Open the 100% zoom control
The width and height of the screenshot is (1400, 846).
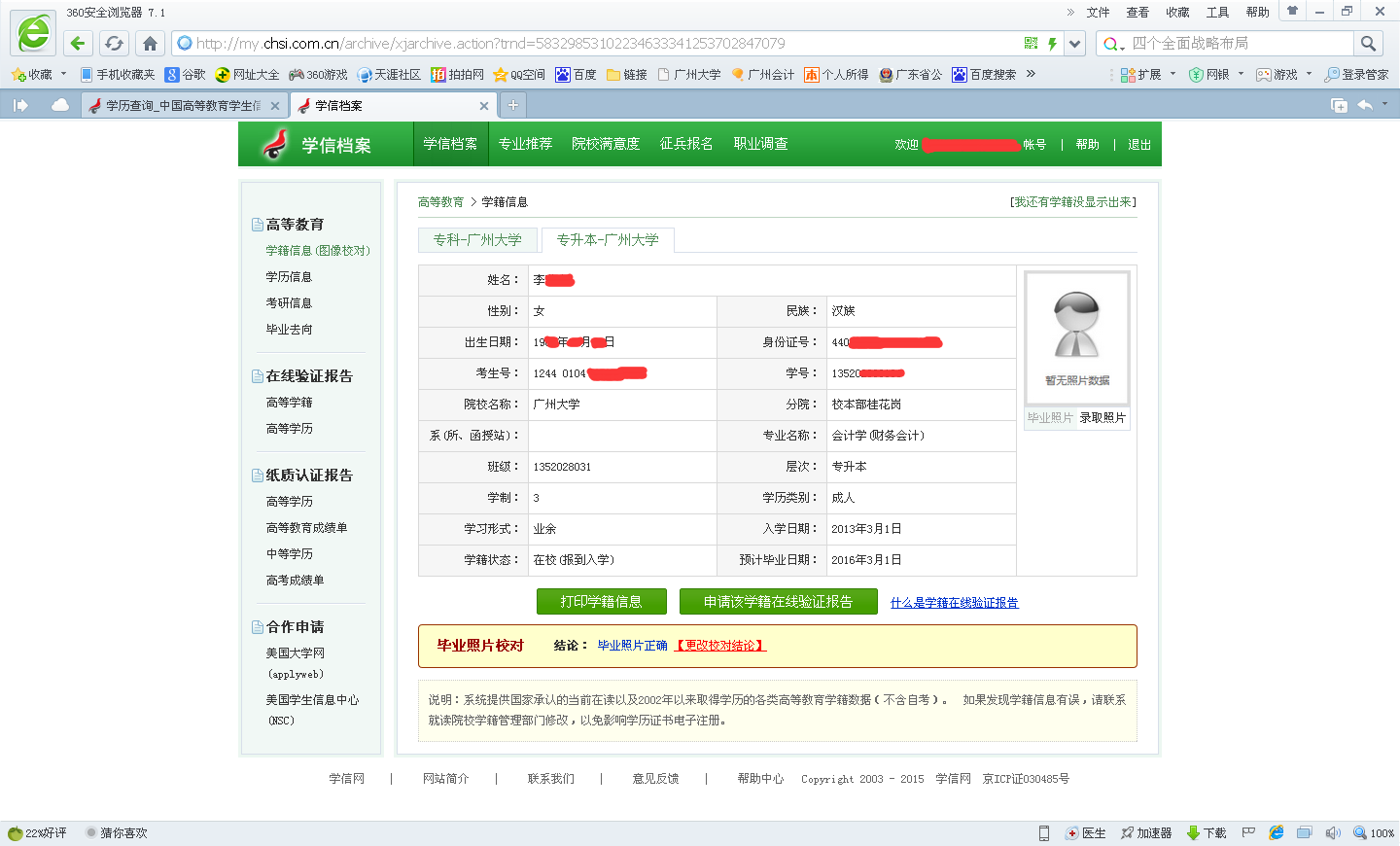click(x=1374, y=833)
